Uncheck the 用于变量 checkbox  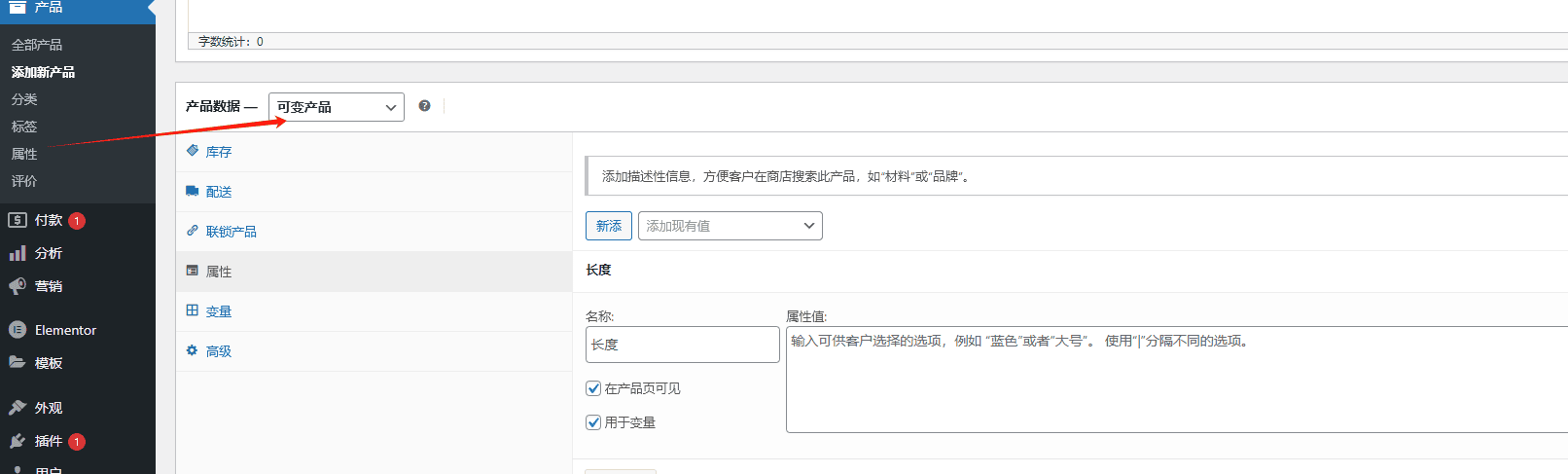[x=593, y=422]
